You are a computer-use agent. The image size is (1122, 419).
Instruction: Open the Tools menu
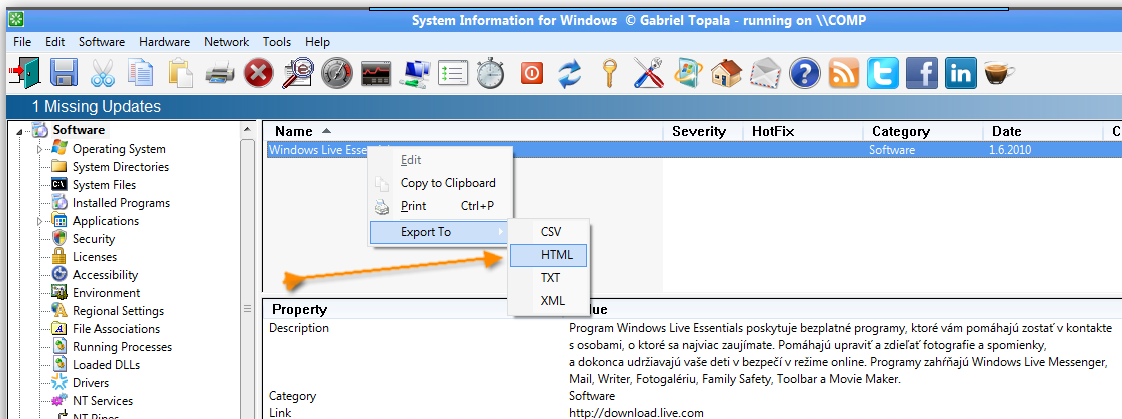276,42
